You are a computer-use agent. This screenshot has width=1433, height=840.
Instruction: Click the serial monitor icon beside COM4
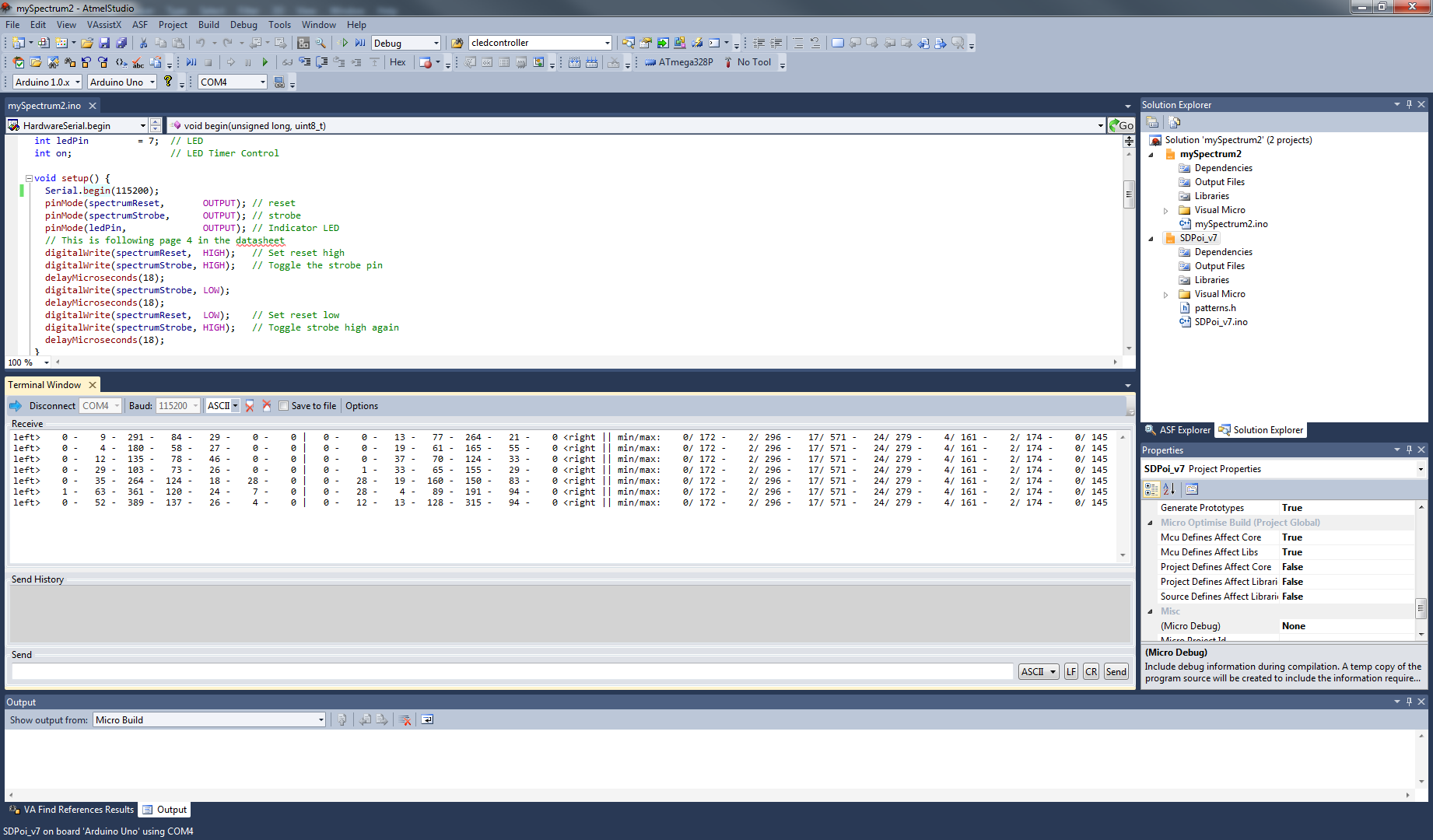tap(279, 82)
